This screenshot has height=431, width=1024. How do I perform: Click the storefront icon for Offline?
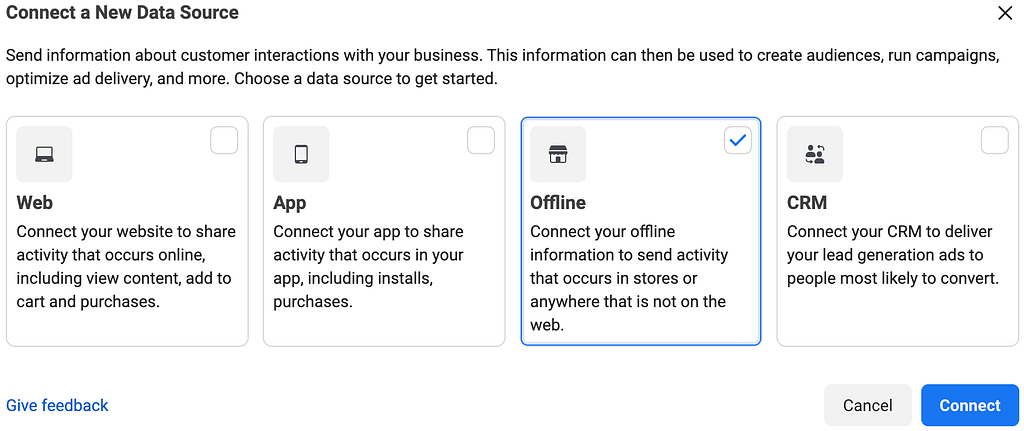pos(558,154)
